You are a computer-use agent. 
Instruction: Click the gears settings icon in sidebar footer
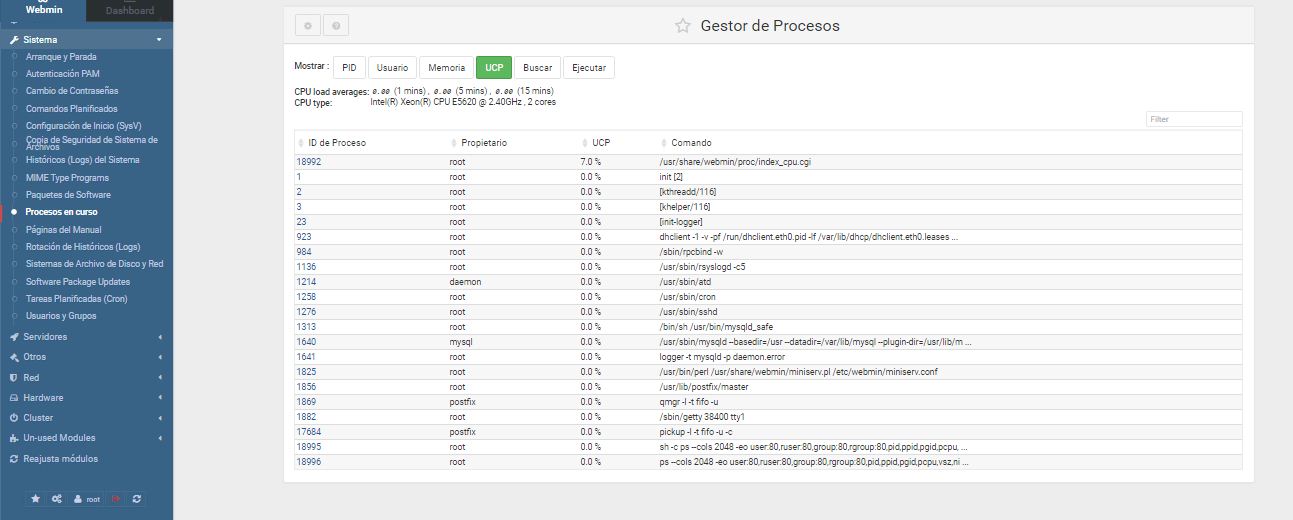point(57,499)
